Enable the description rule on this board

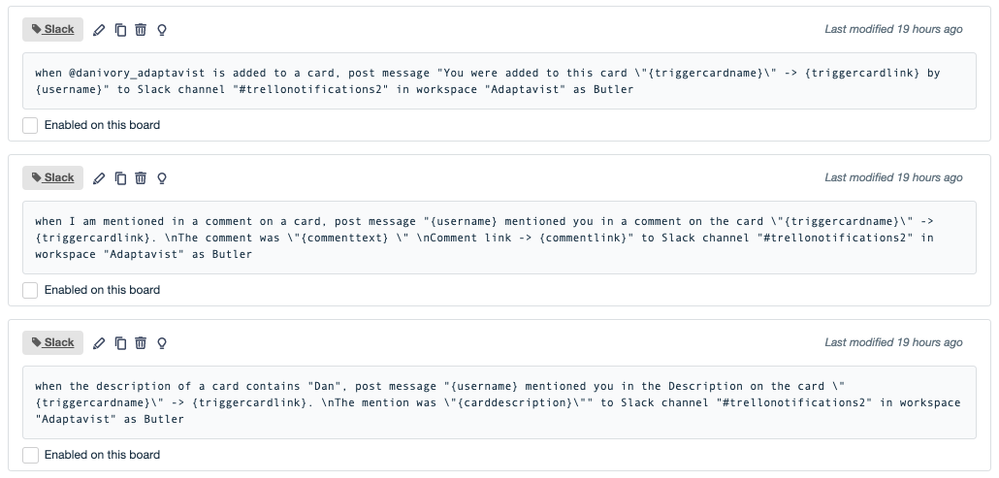(x=30, y=456)
